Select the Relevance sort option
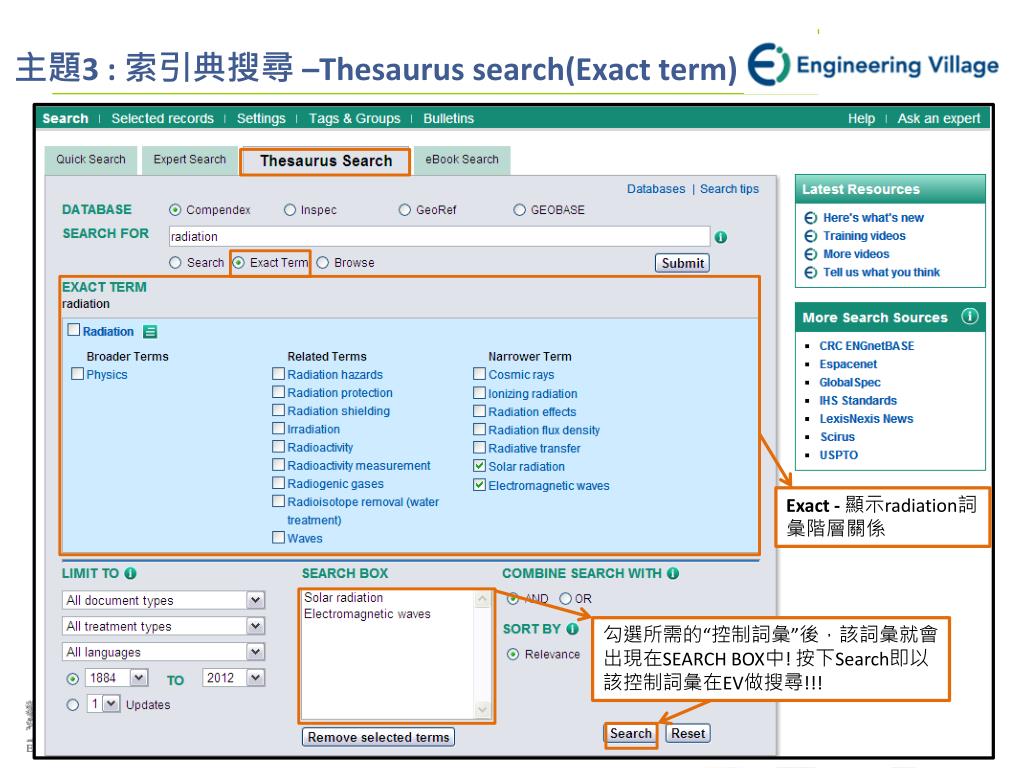This screenshot has width=1024, height=768. (513, 654)
